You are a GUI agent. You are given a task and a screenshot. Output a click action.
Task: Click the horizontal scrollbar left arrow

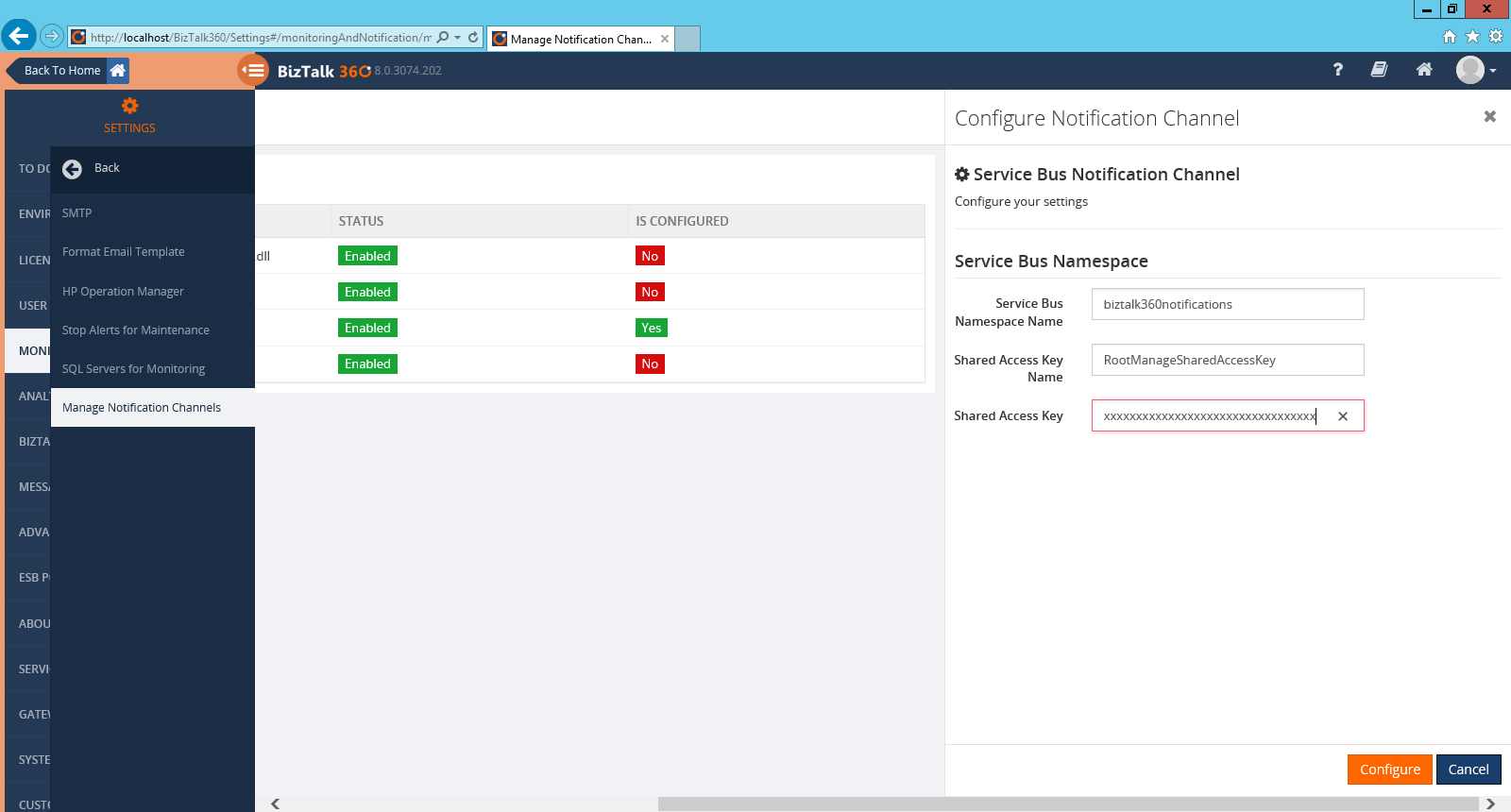click(x=275, y=804)
